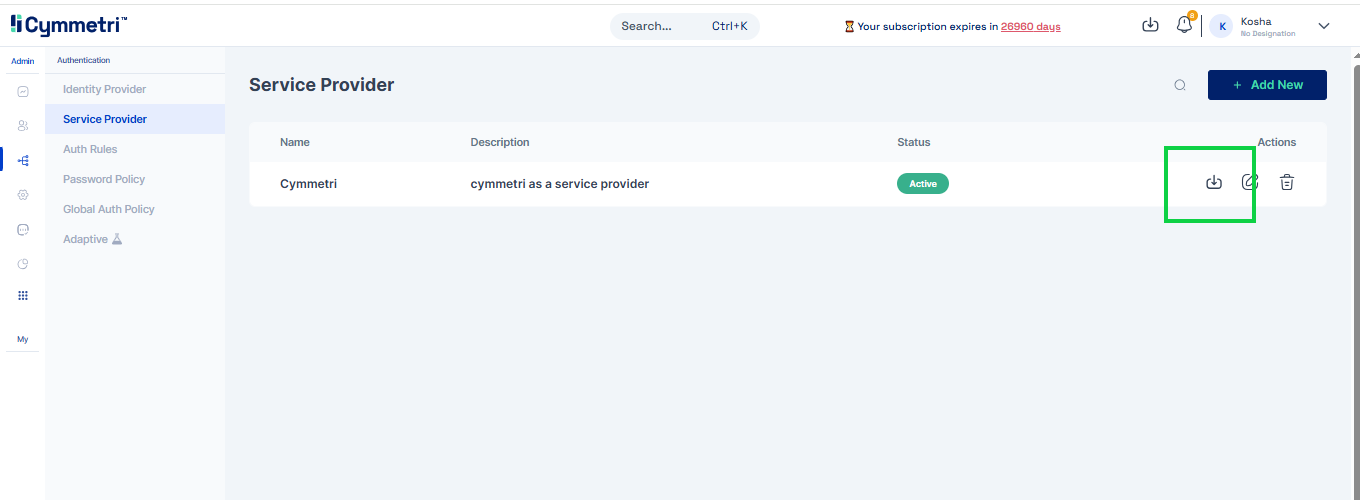
Task: Click the Status column header
Action: click(914, 142)
